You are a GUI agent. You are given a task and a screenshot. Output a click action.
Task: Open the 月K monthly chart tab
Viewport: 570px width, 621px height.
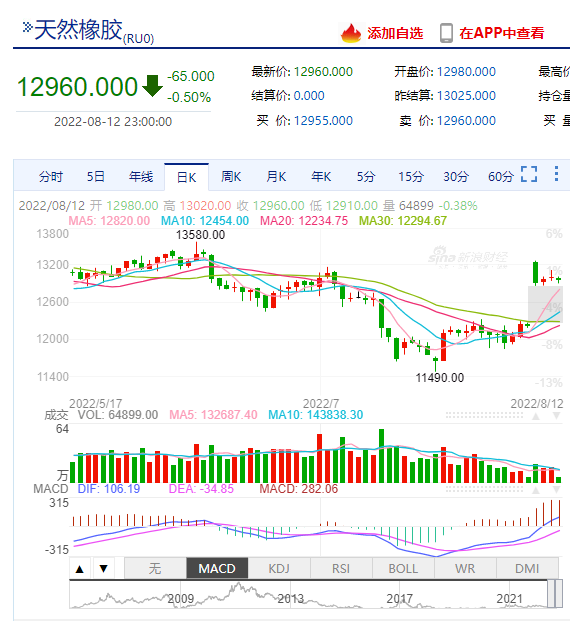(x=276, y=176)
